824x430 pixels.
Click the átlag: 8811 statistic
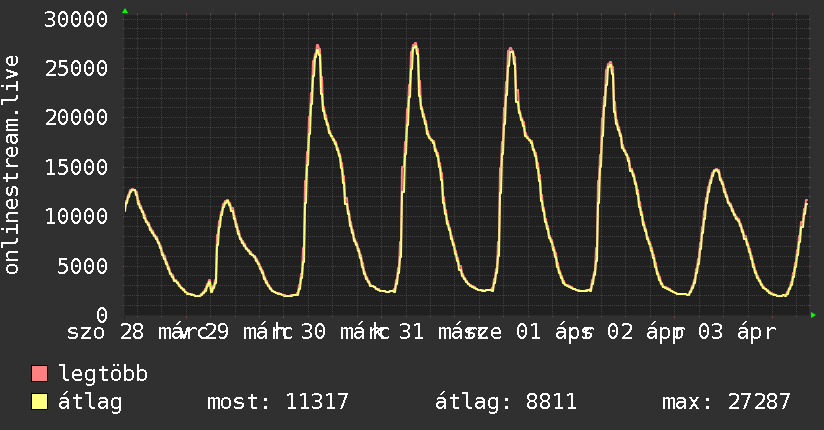tap(506, 402)
